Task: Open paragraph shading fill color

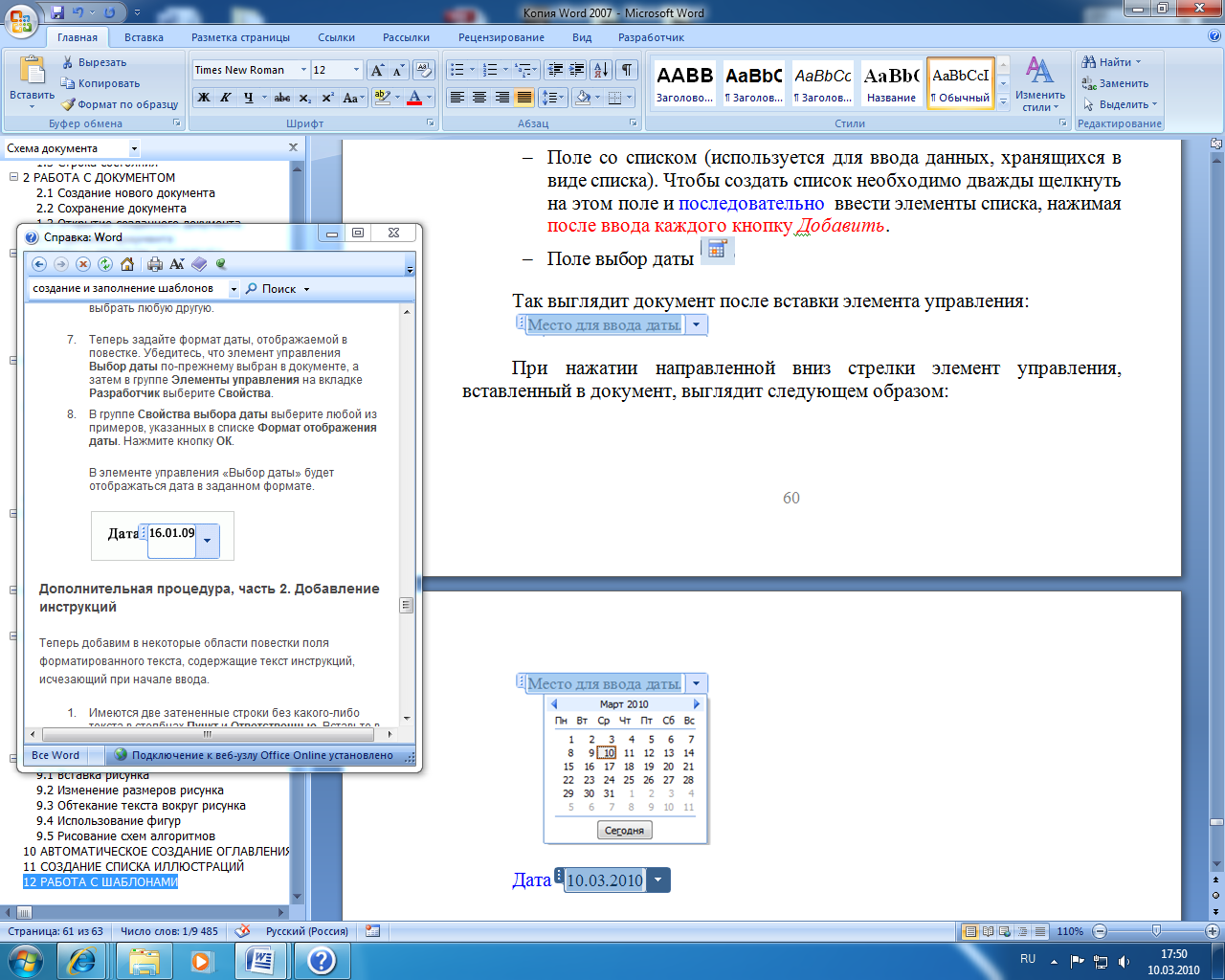Action: coord(583,98)
